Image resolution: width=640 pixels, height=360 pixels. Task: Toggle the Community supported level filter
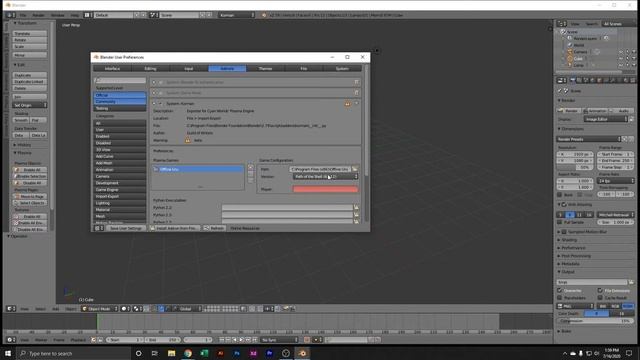coord(120,101)
